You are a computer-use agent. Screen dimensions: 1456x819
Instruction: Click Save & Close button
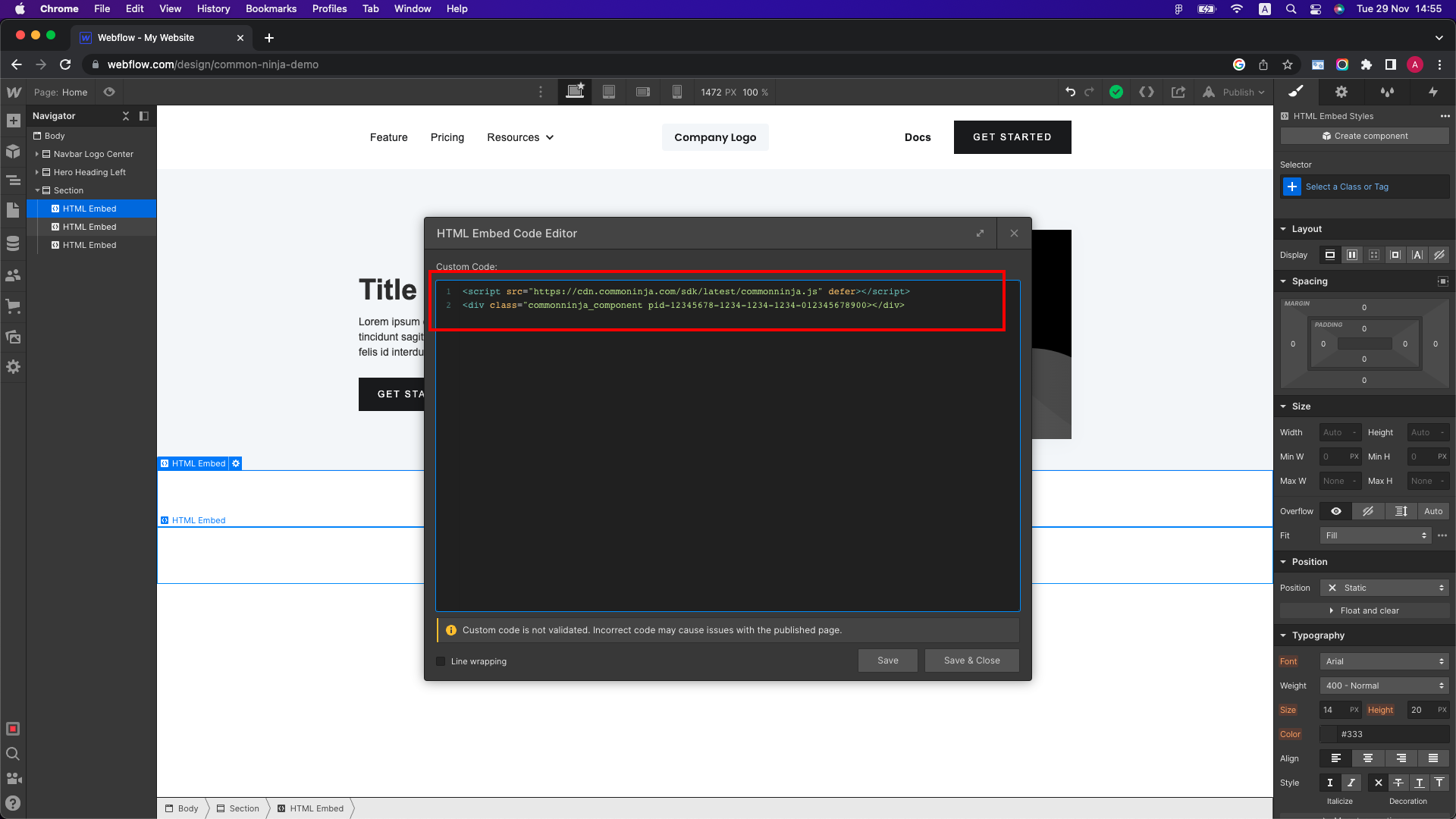click(972, 661)
